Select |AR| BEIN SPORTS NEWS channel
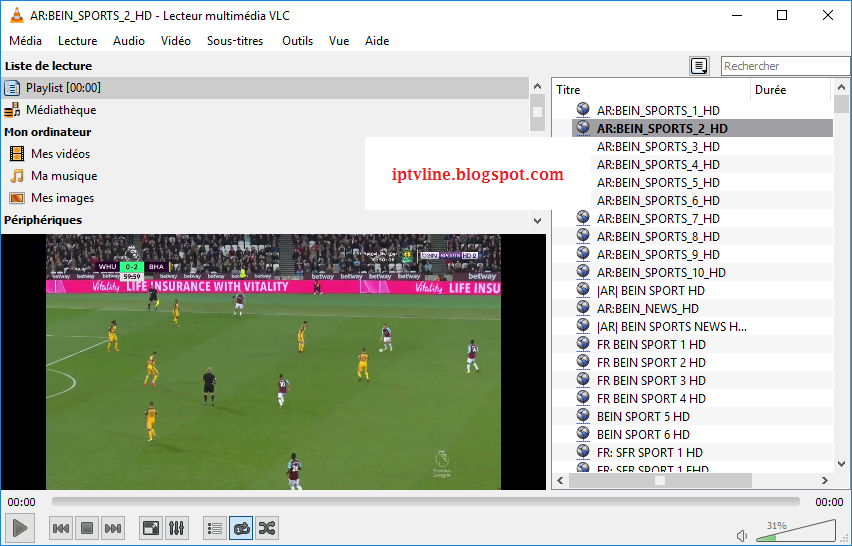 [672, 327]
